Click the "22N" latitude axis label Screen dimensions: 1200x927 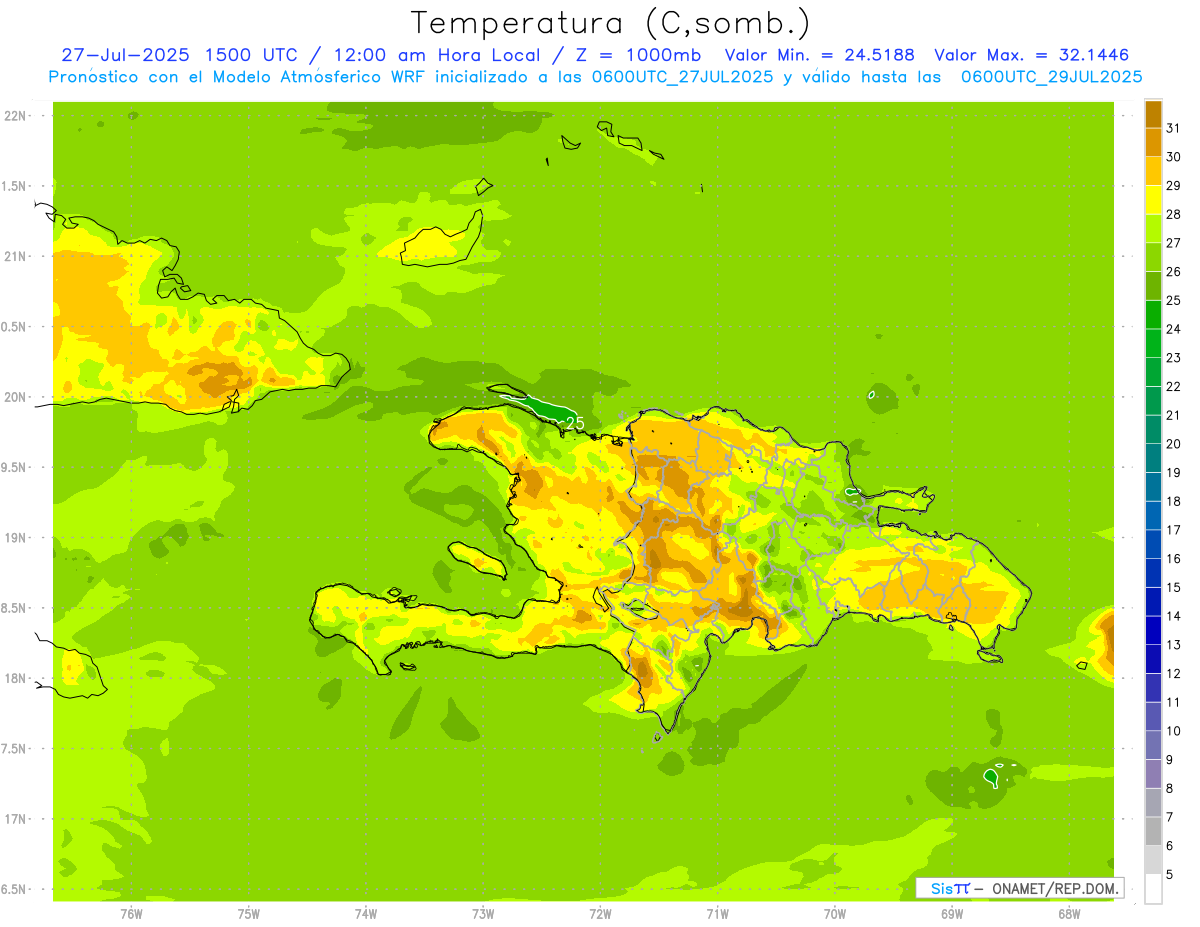pyautogui.click(x=16, y=116)
